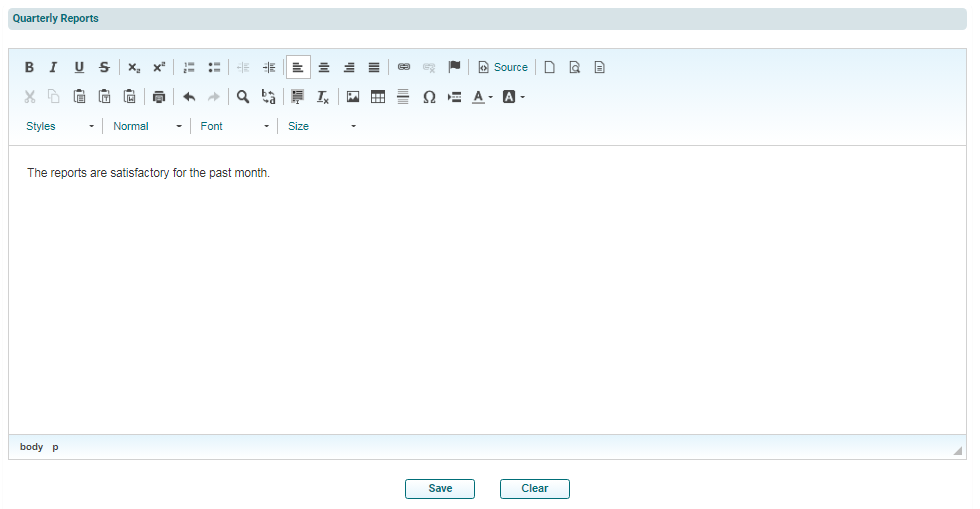
Task: Toggle underline formatting
Action: coord(79,68)
